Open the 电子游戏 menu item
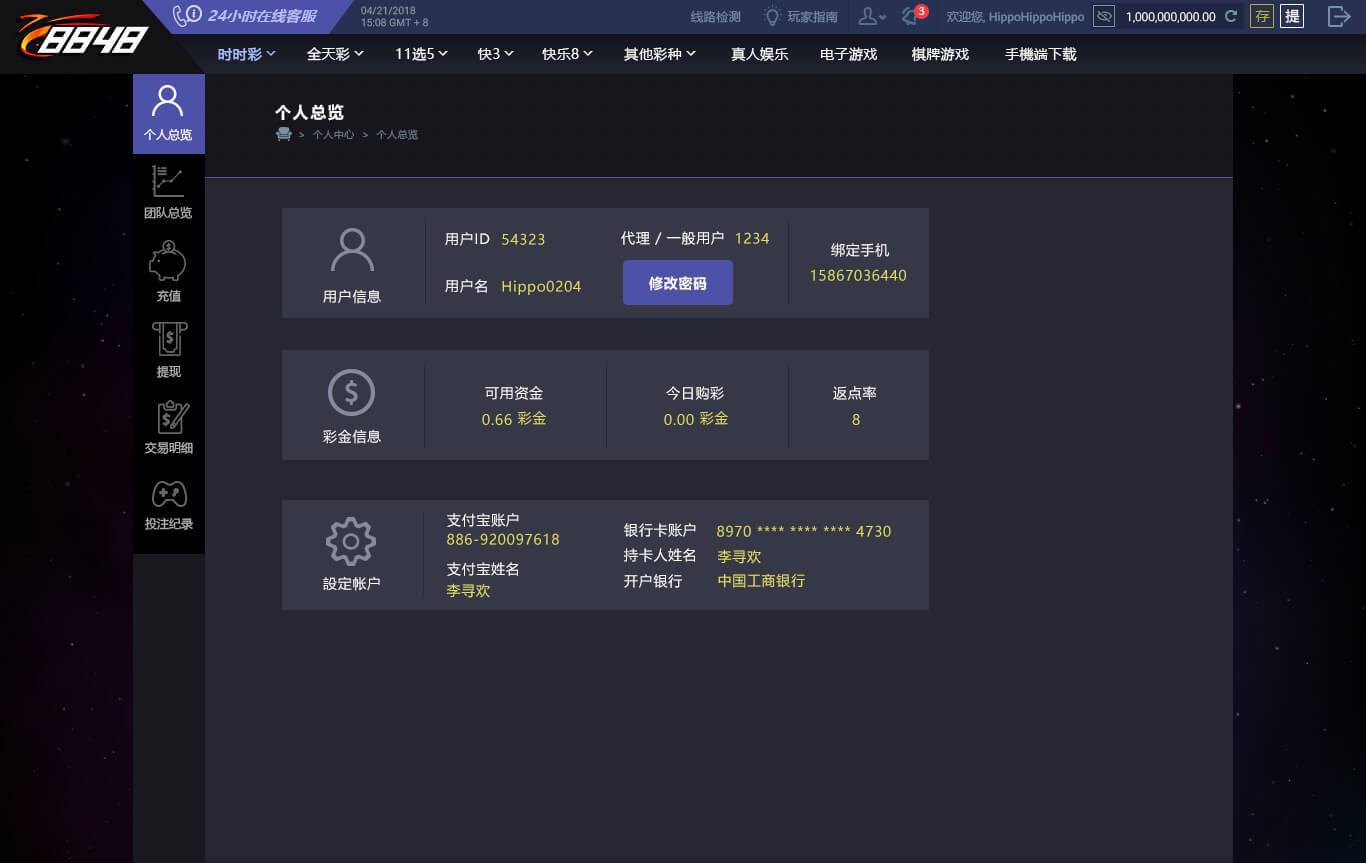The height and width of the screenshot is (863, 1366). tap(849, 54)
